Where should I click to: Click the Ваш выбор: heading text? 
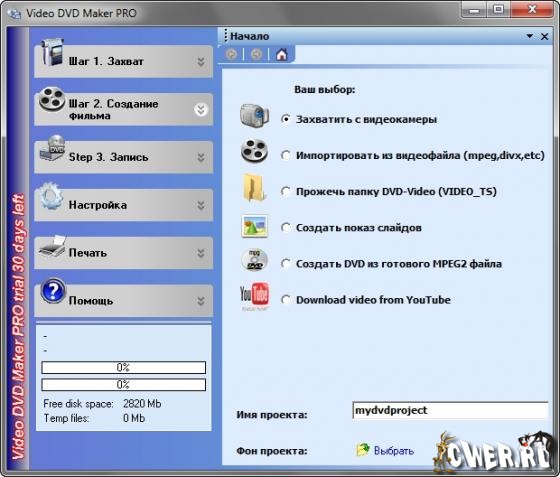[325, 89]
